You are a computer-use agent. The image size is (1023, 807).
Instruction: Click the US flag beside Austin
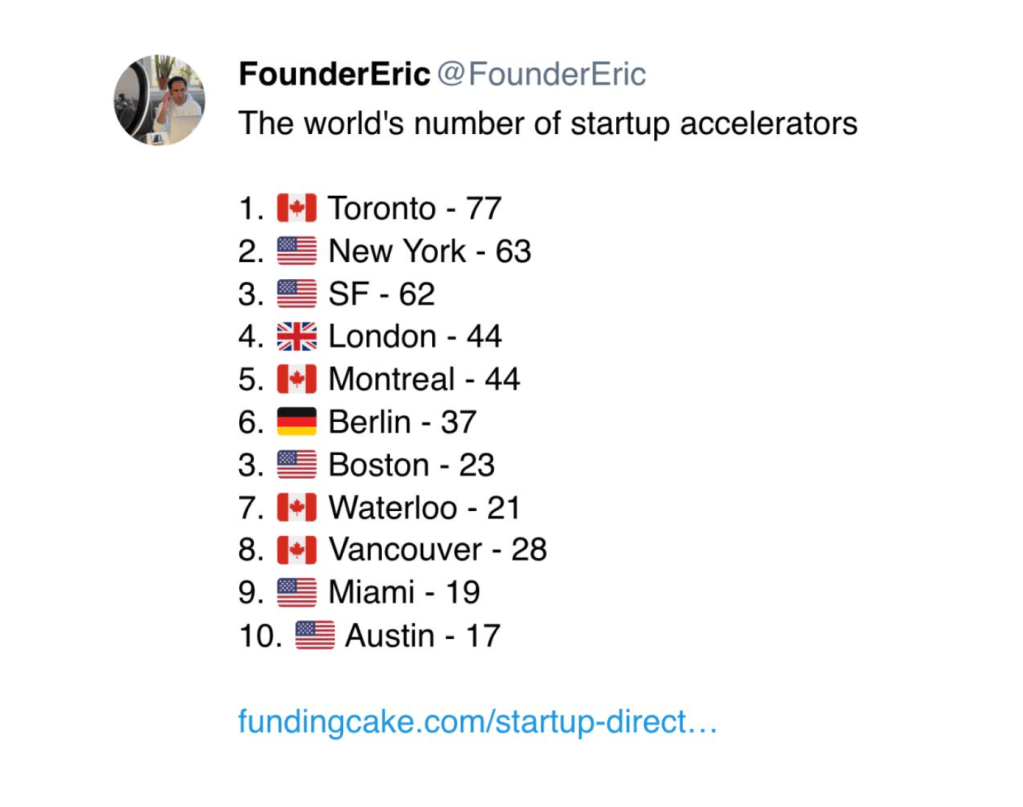[314, 636]
